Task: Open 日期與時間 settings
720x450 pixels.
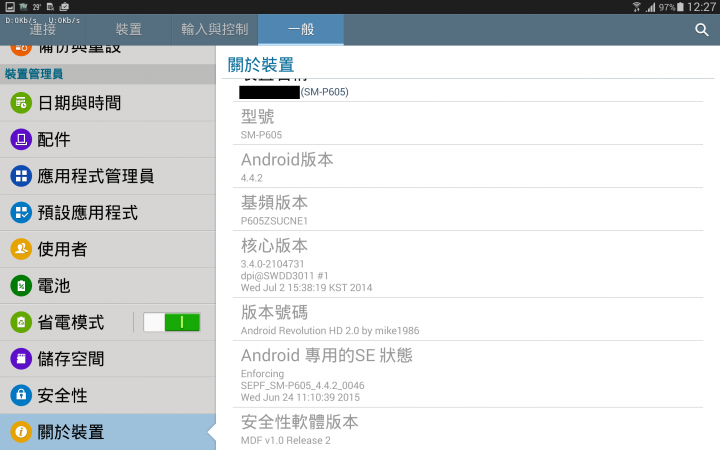Action: [107, 103]
